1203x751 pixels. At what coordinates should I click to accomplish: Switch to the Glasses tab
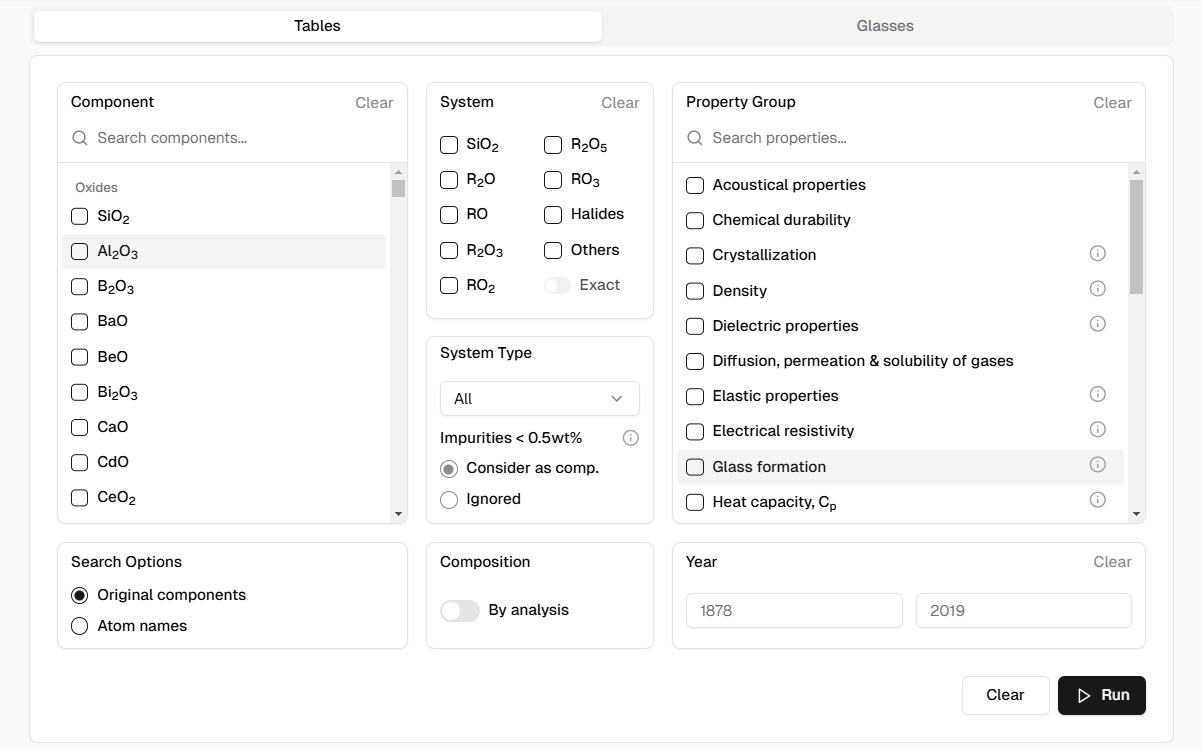885,26
